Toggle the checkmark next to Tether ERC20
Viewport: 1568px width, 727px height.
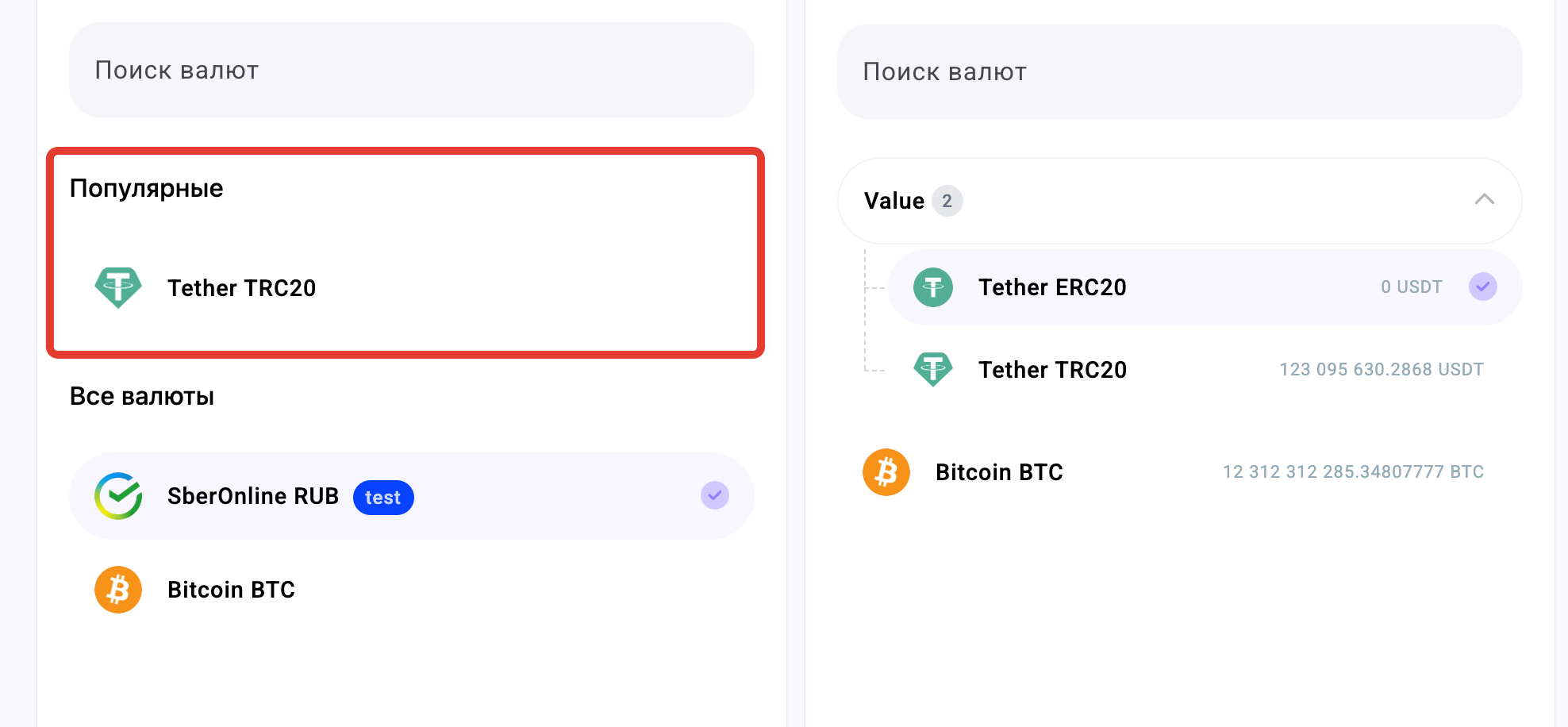coord(1483,287)
